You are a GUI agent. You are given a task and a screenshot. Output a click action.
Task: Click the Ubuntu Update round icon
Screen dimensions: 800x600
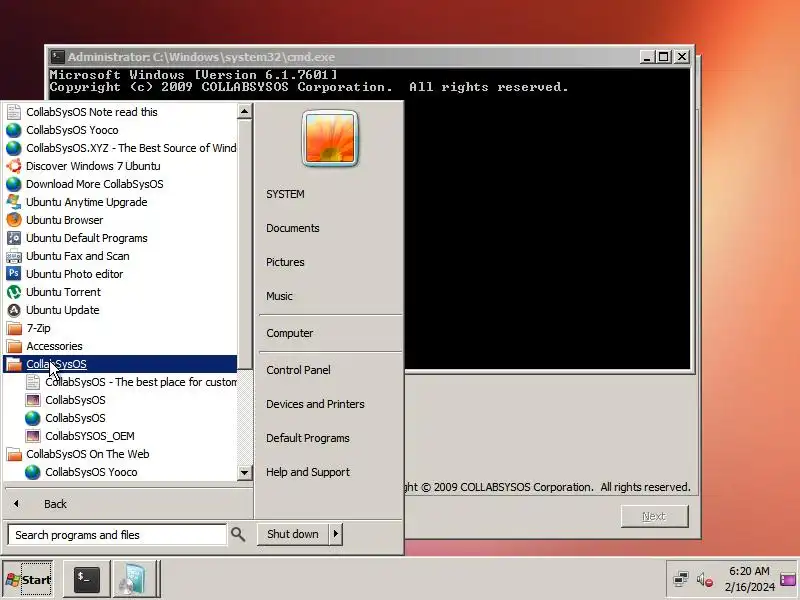14,310
